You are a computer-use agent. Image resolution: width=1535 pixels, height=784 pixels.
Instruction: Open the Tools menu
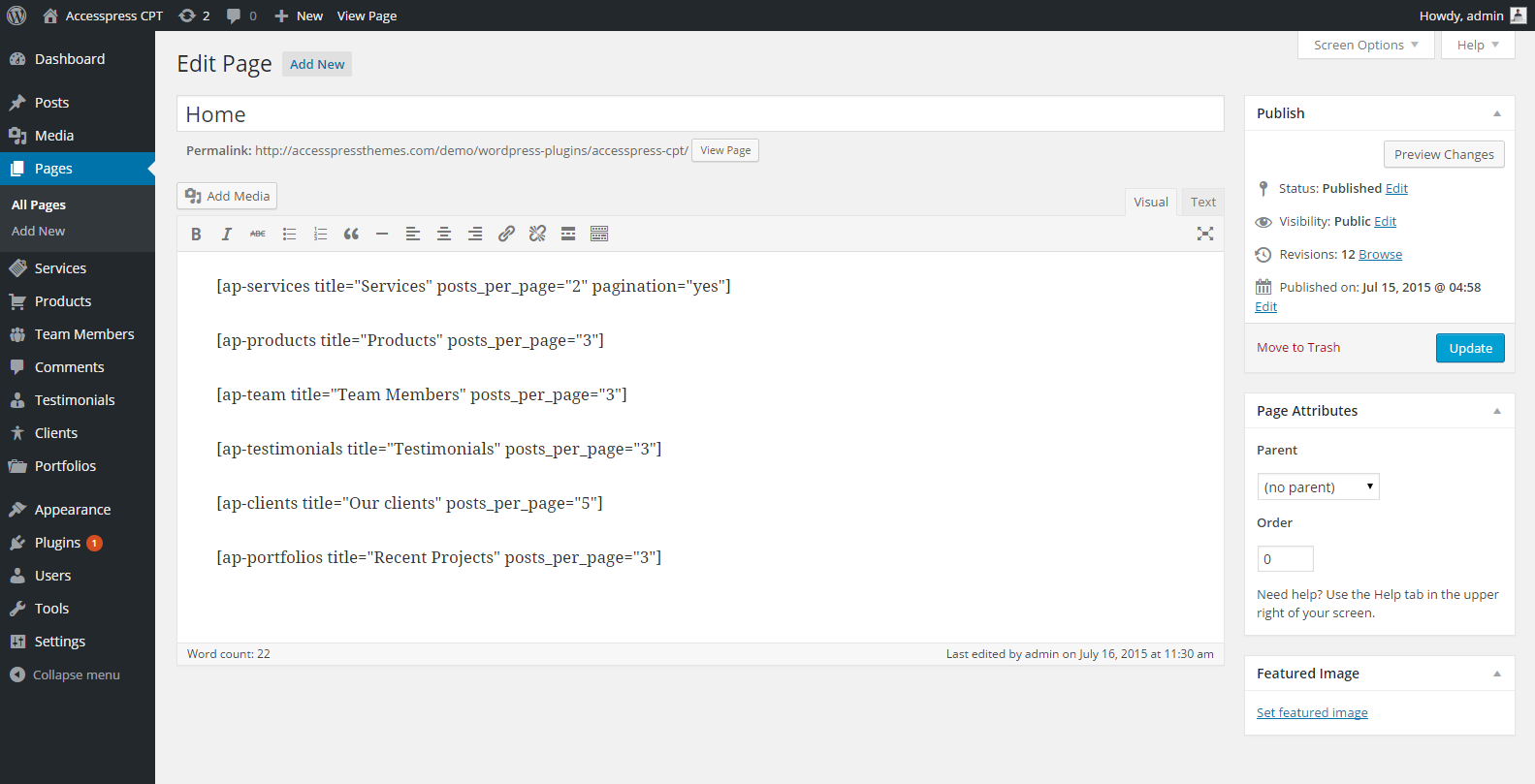coord(78,609)
